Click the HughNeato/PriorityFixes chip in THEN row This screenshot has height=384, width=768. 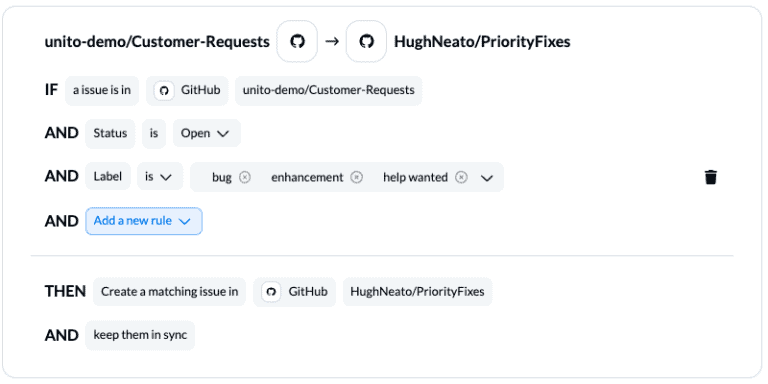pyautogui.click(x=417, y=292)
